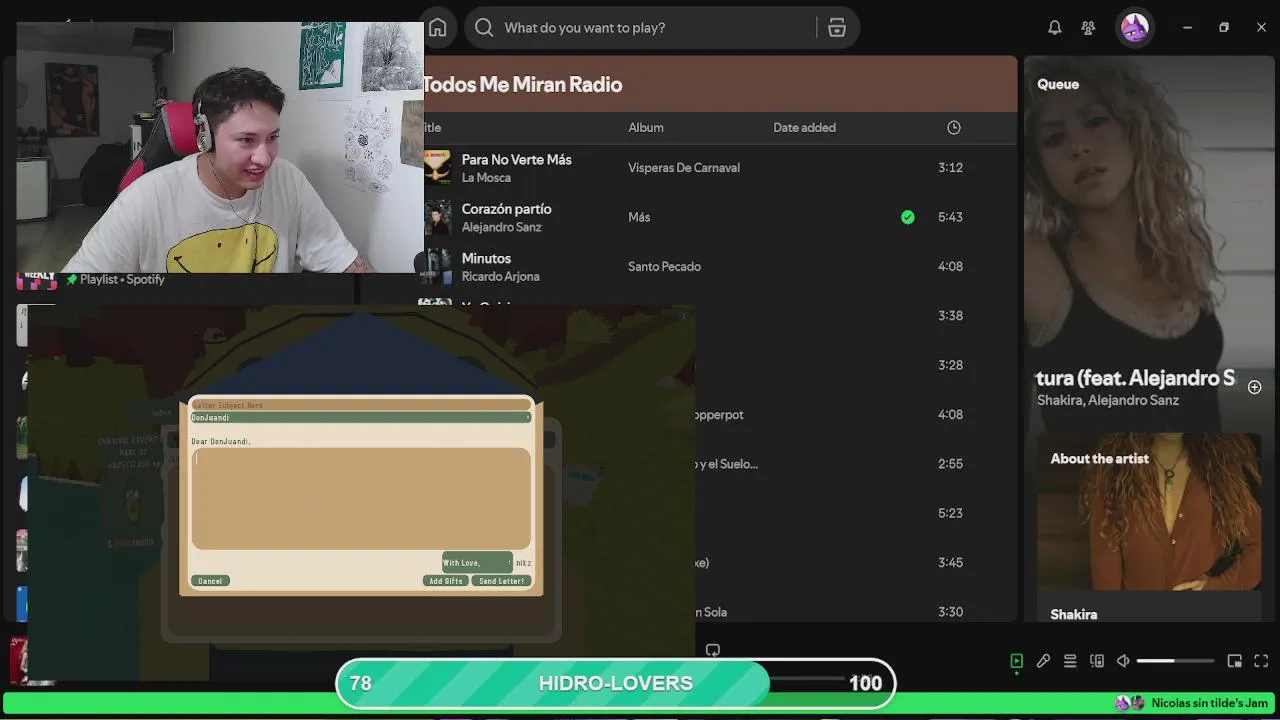Enter full screen mode icon

[1261, 661]
